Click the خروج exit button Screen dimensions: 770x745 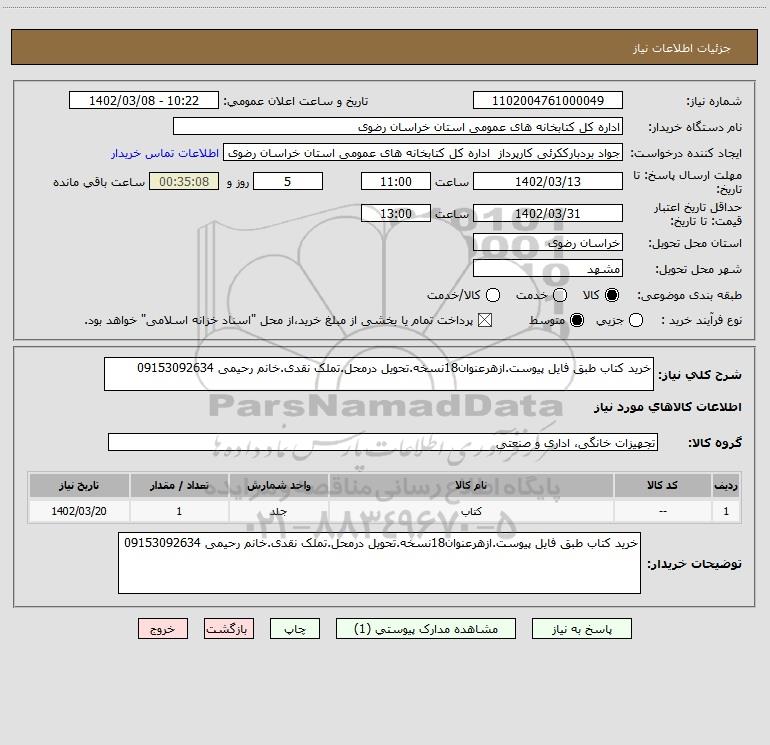163,629
